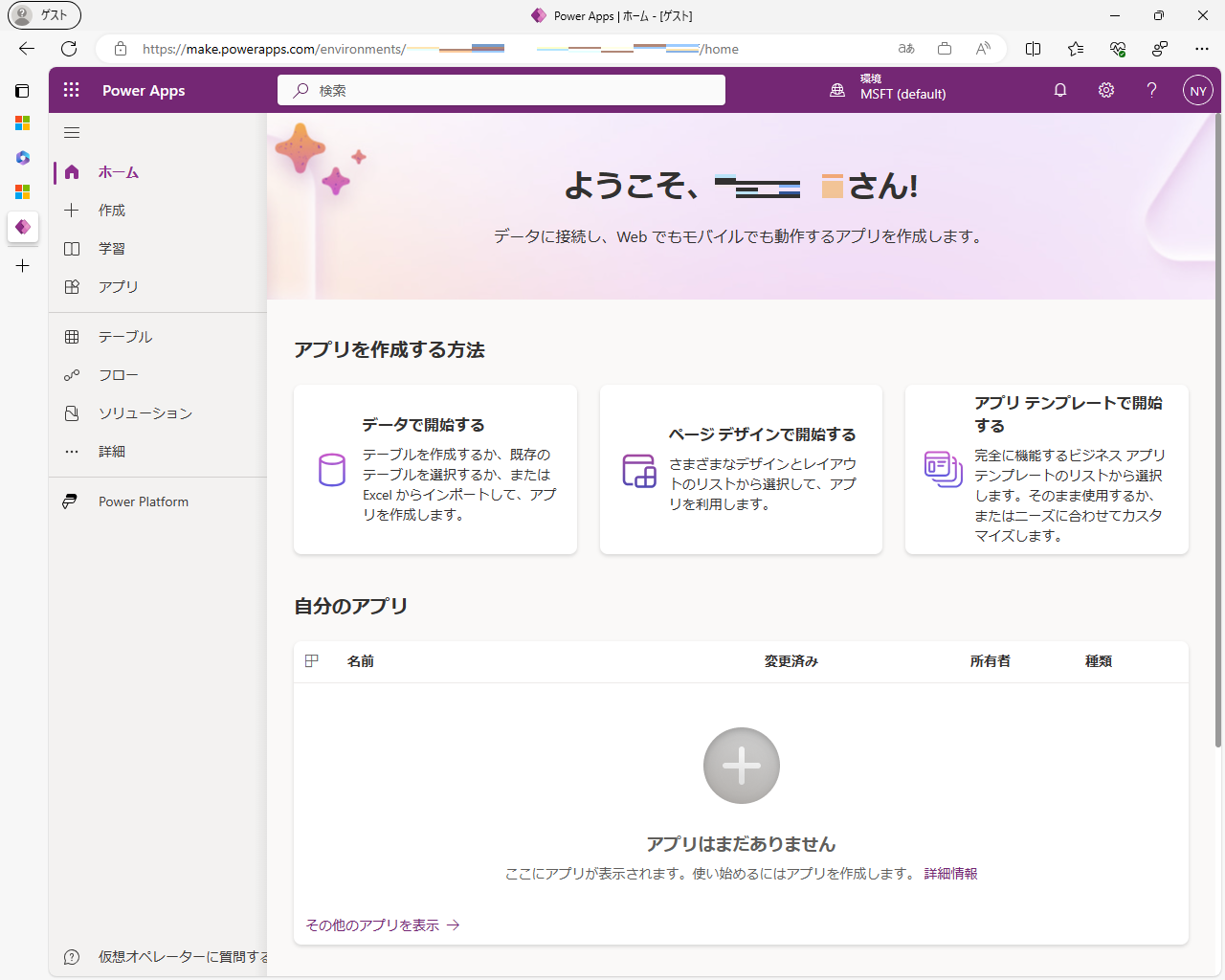Go back using the browser back arrow
Image resolution: width=1225 pixels, height=980 pixels.
[x=27, y=49]
